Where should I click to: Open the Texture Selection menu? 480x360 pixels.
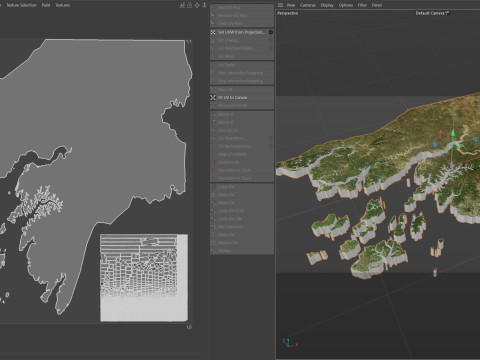[x=21, y=5]
